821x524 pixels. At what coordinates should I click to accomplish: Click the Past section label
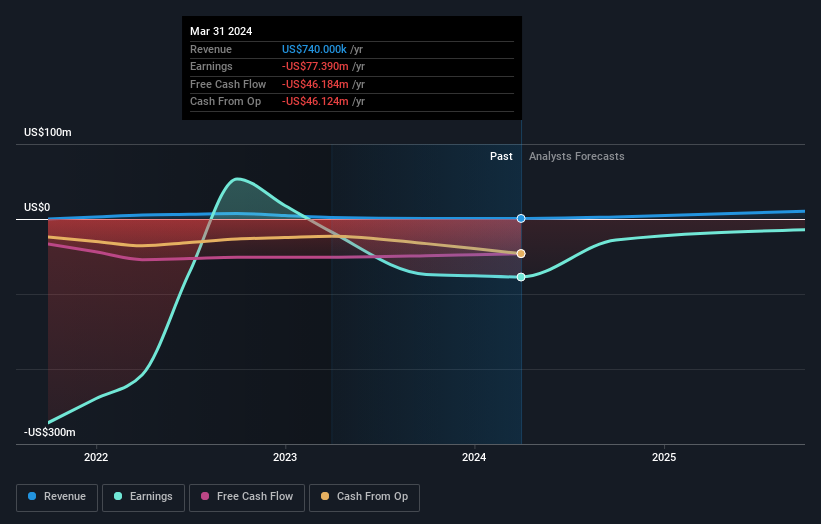point(501,157)
